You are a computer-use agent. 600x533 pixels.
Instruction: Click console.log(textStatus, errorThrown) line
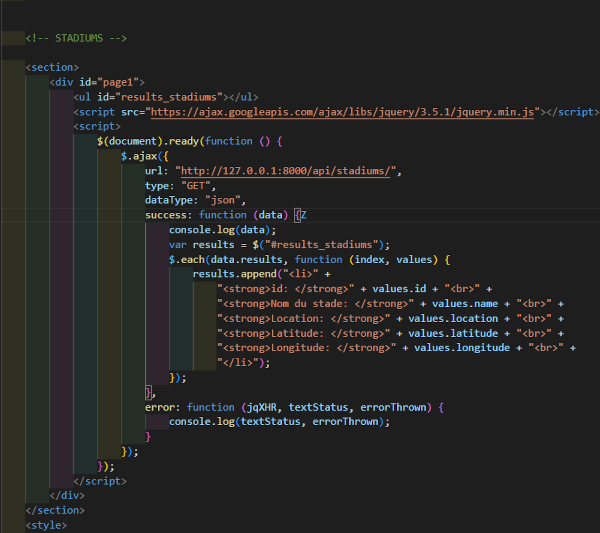tap(278, 422)
